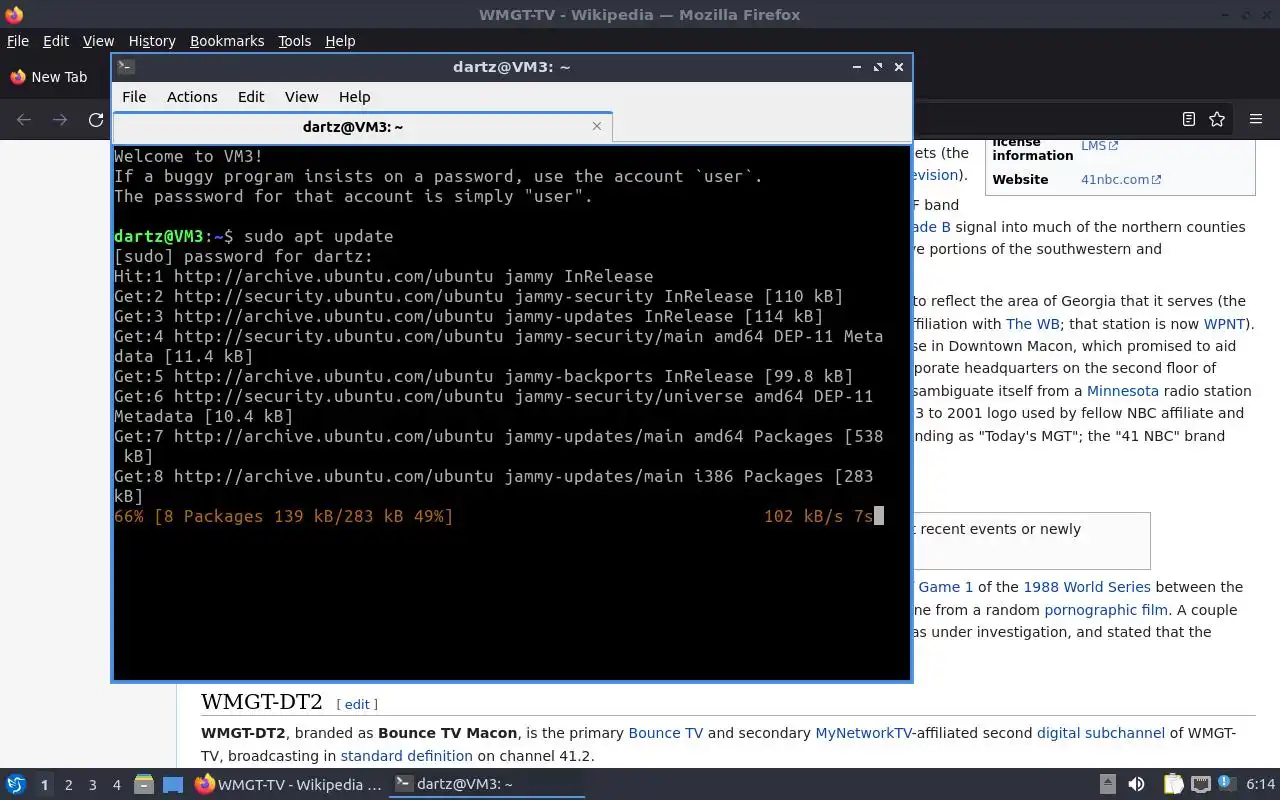Bookmark this page with the star icon
This screenshot has height=800, width=1280.
coord(1217,119)
